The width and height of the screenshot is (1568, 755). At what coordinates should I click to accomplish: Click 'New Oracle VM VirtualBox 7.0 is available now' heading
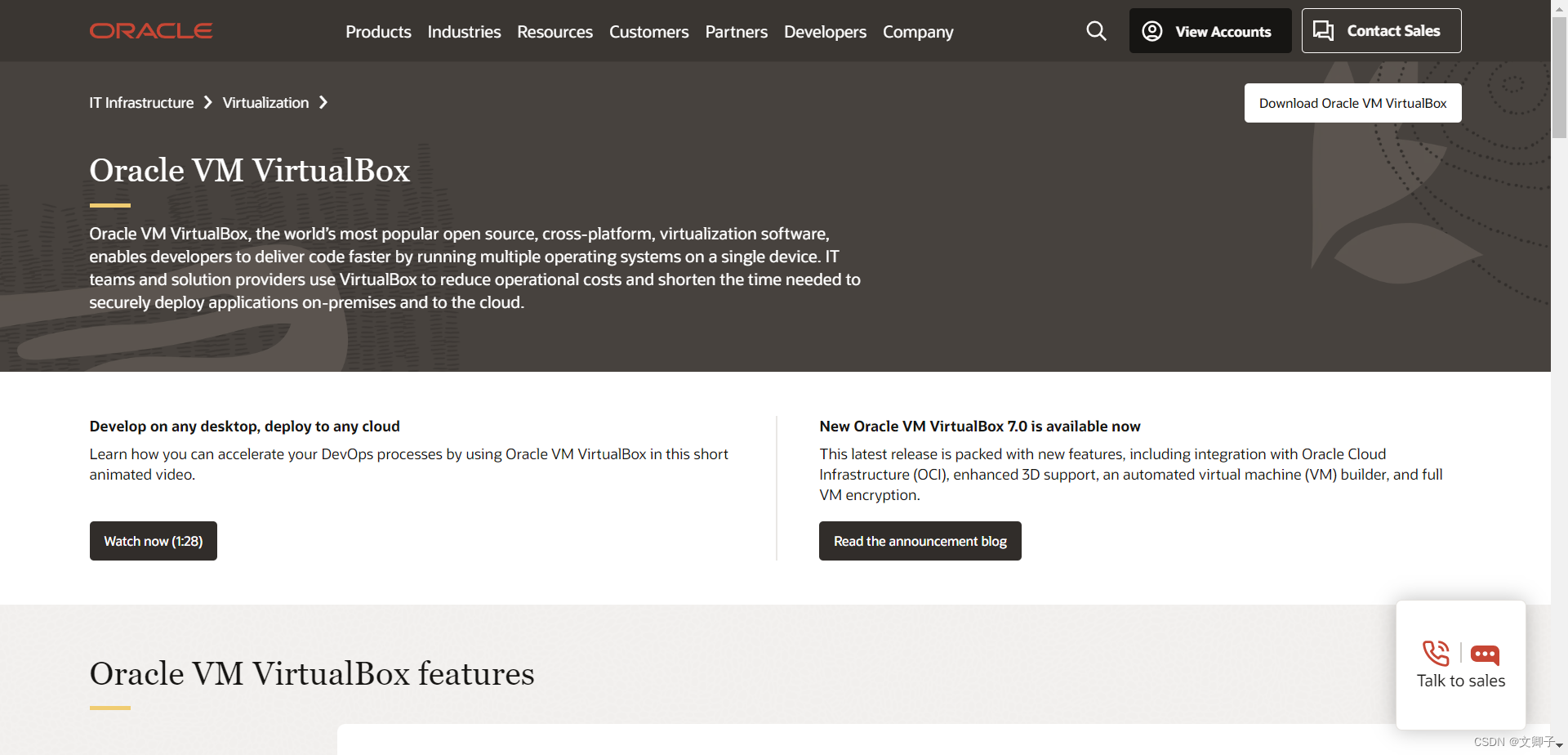click(979, 427)
